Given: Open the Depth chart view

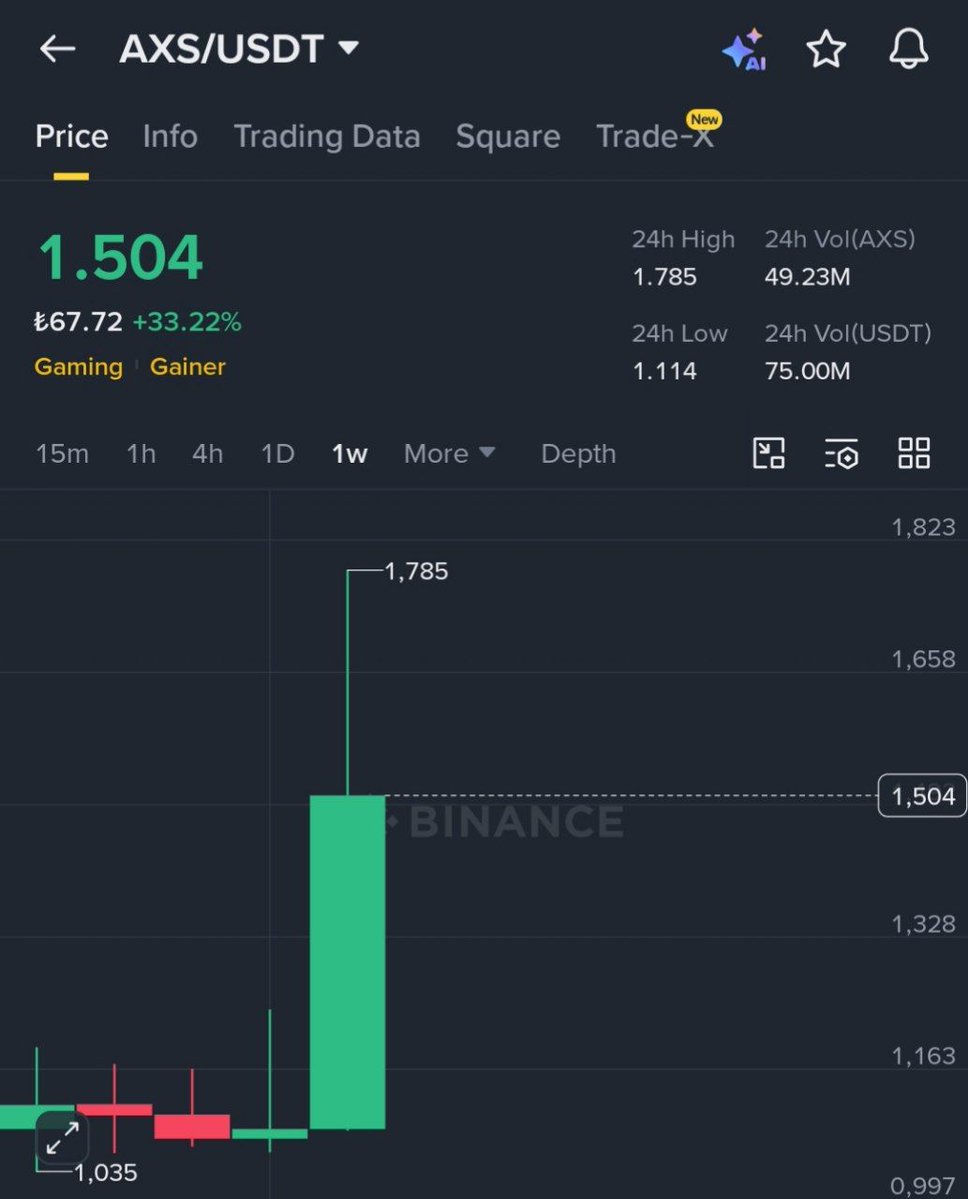Looking at the screenshot, I should pos(578,453).
